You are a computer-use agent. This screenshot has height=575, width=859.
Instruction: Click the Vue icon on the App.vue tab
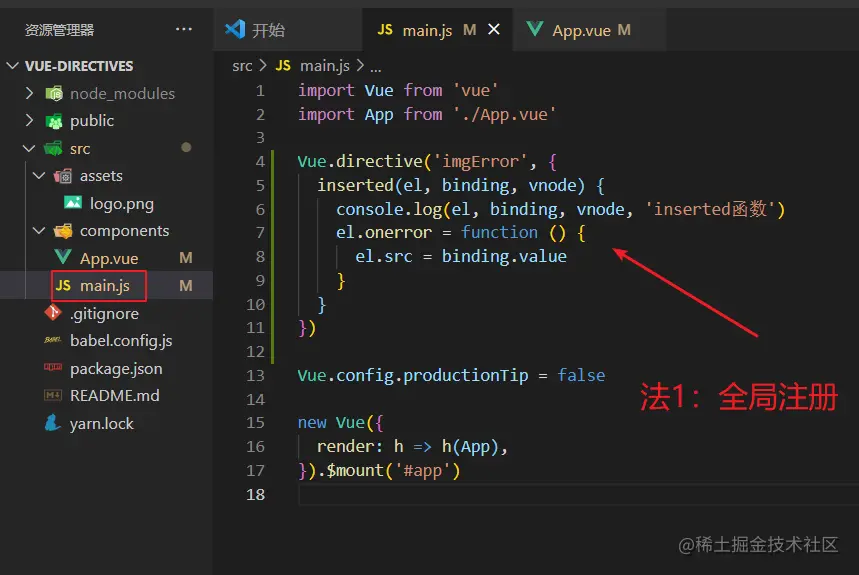[535, 28]
